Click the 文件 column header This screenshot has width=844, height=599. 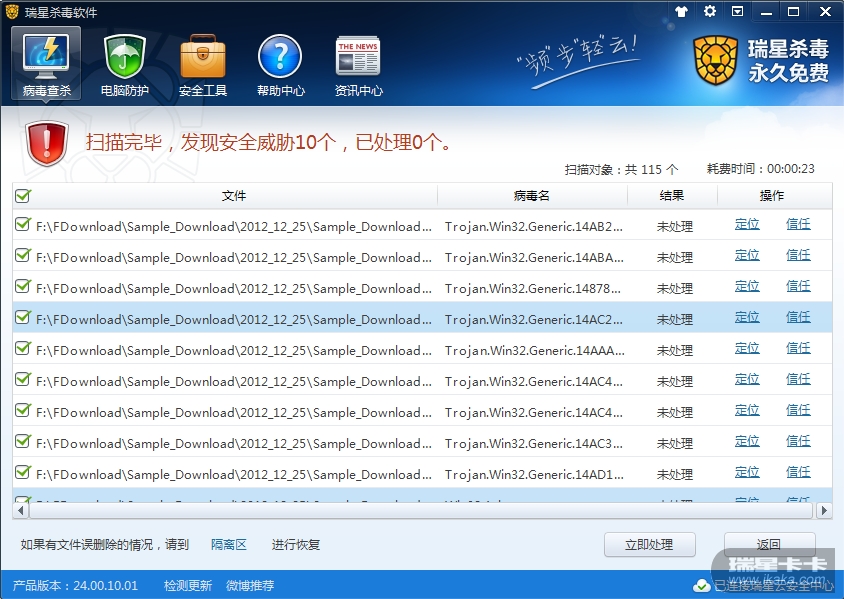point(234,196)
